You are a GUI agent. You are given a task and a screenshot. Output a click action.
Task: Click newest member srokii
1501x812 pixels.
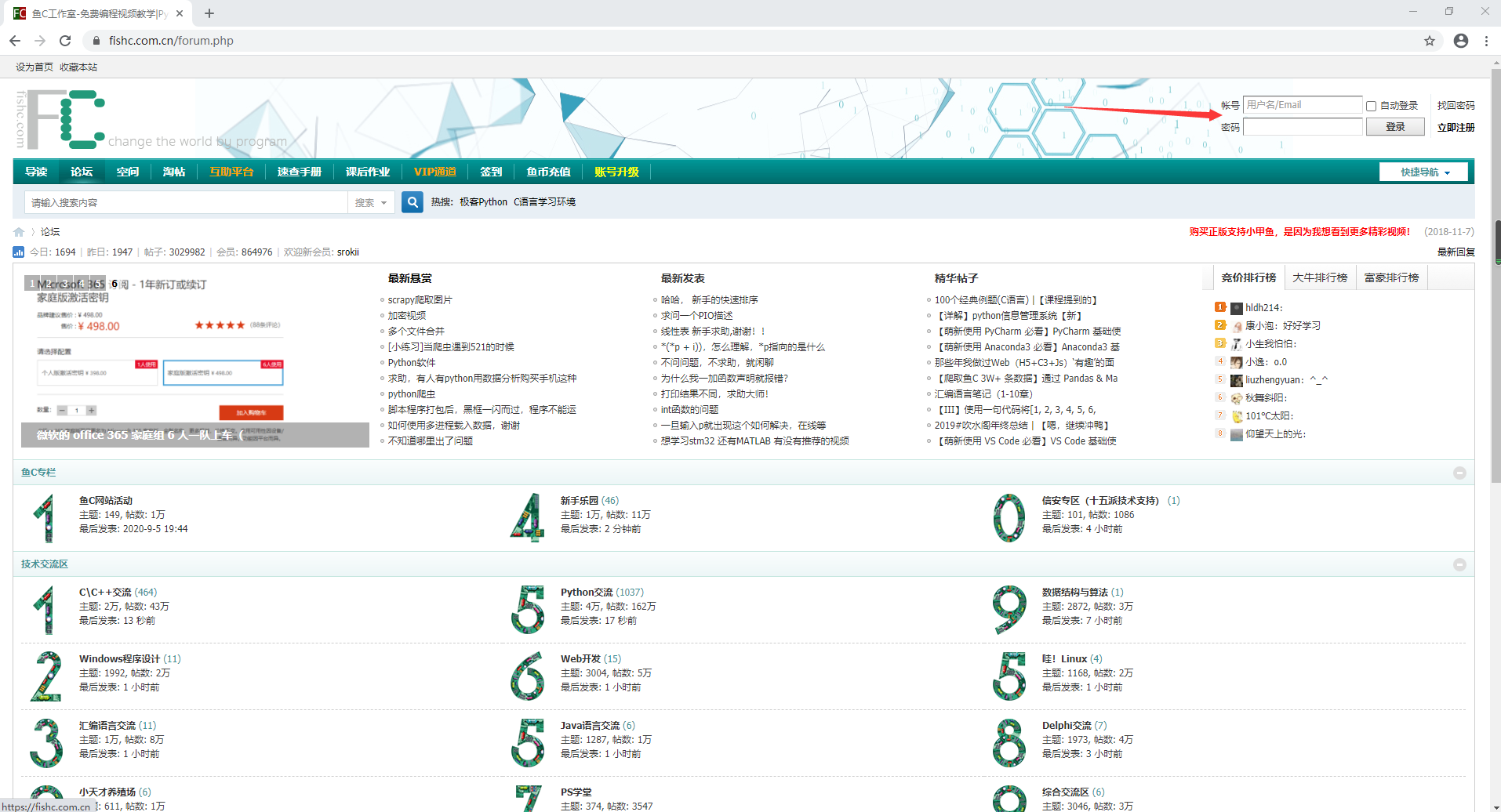point(348,252)
